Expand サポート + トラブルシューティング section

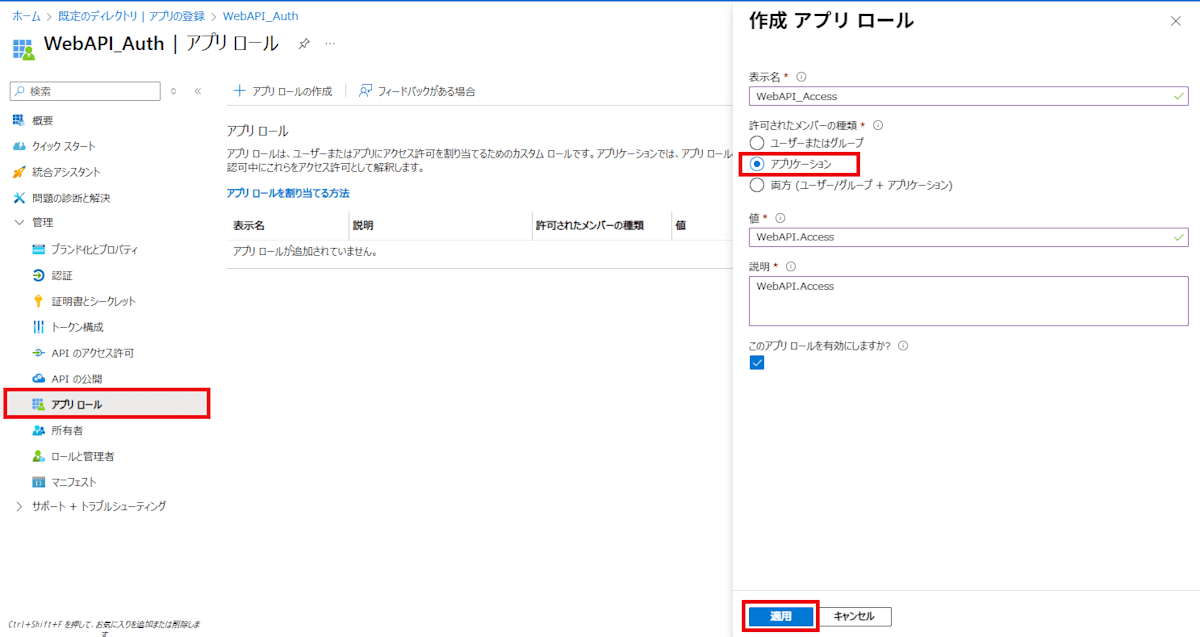19,507
